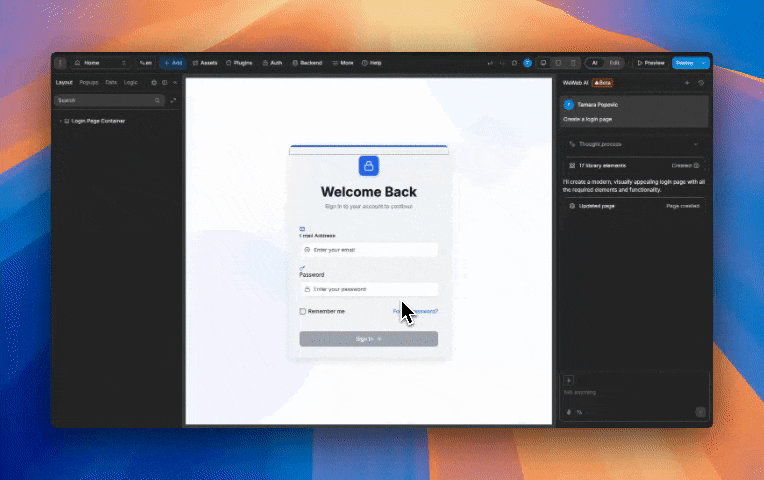This screenshot has width=764, height=480.
Task: Open the Assets menu
Action: tap(205, 63)
